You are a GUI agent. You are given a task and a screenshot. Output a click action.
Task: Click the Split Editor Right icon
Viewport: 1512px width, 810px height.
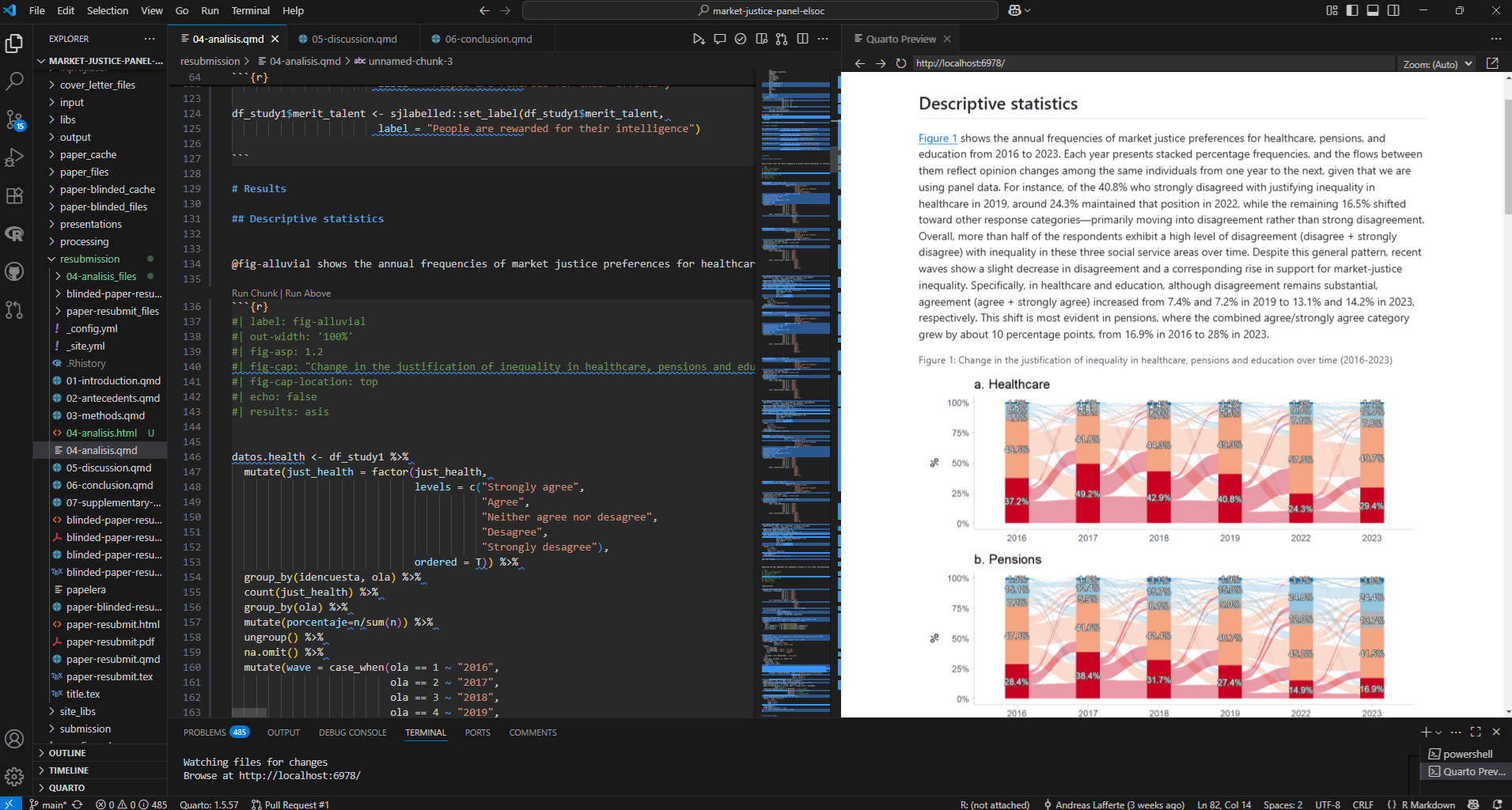pos(802,39)
